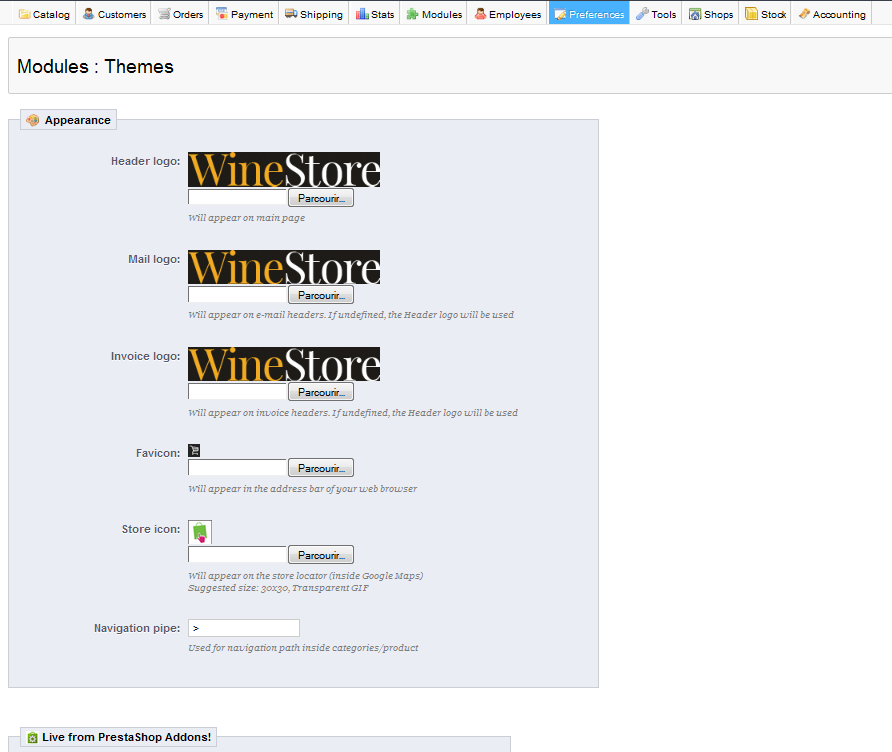Open the Payment tab
The height and width of the screenshot is (752, 892).
click(x=244, y=14)
